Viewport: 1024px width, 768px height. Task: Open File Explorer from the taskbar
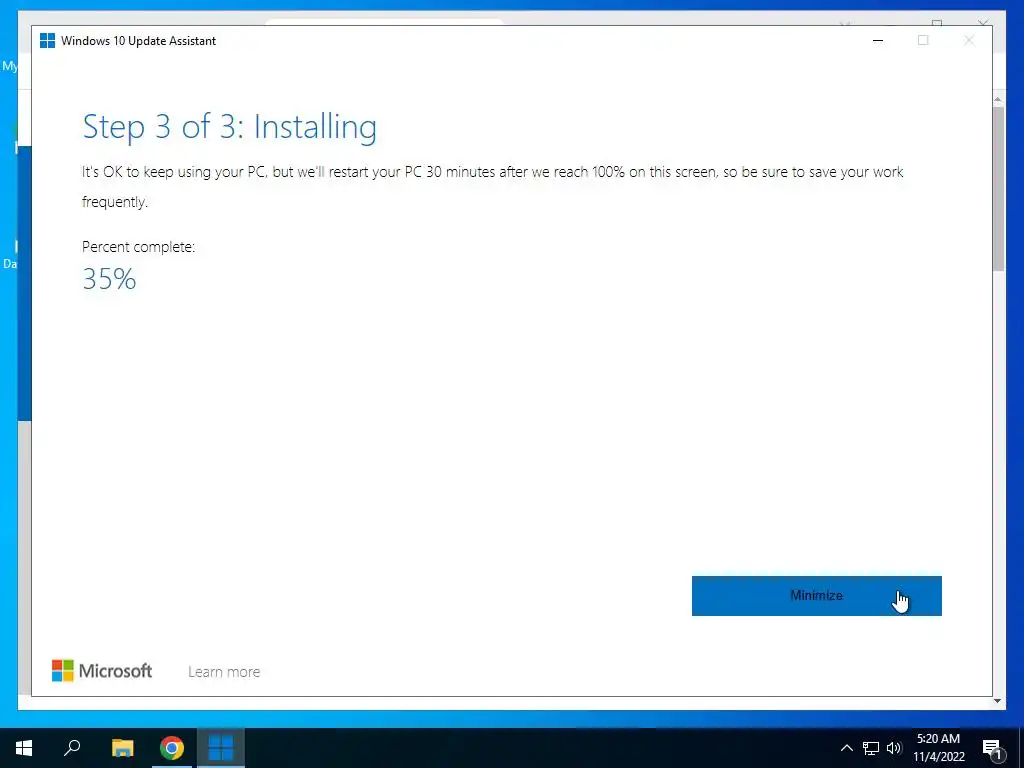coord(122,748)
